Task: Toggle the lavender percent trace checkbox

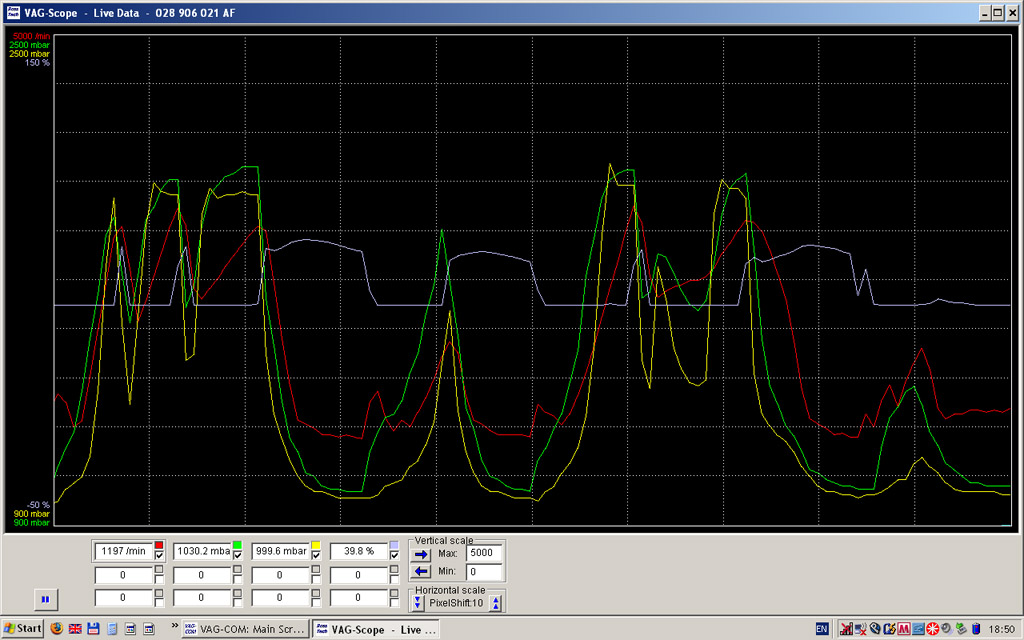Action: (x=394, y=555)
